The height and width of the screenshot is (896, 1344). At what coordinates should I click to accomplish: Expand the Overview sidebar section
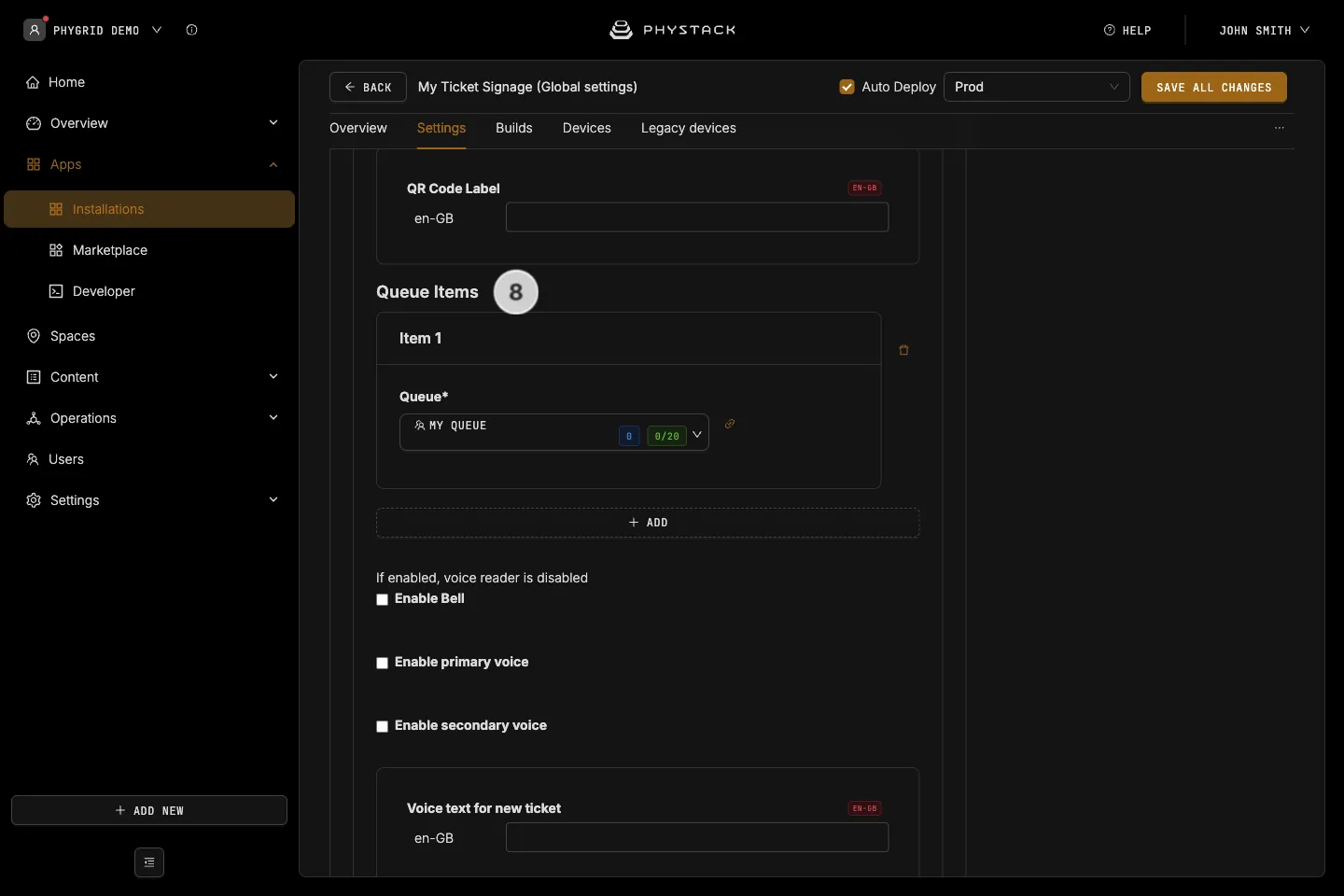click(273, 123)
